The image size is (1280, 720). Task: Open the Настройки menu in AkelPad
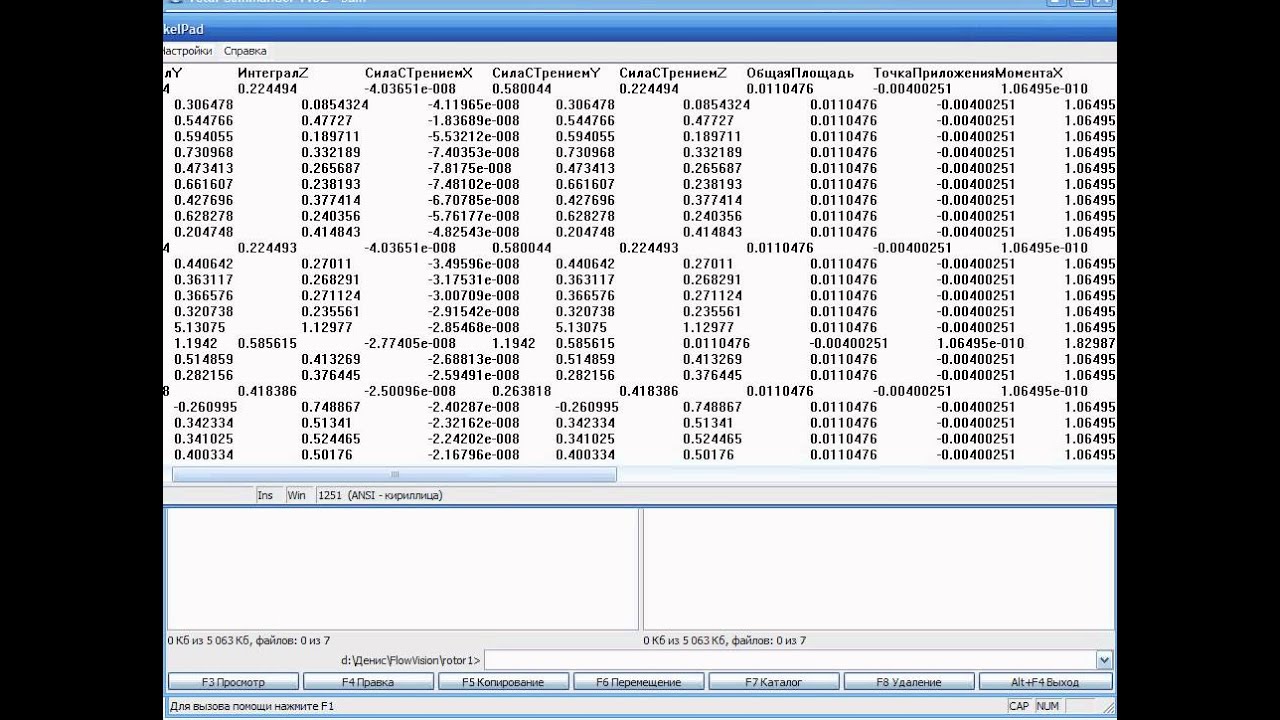pyautogui.click(x=188, y=51)
